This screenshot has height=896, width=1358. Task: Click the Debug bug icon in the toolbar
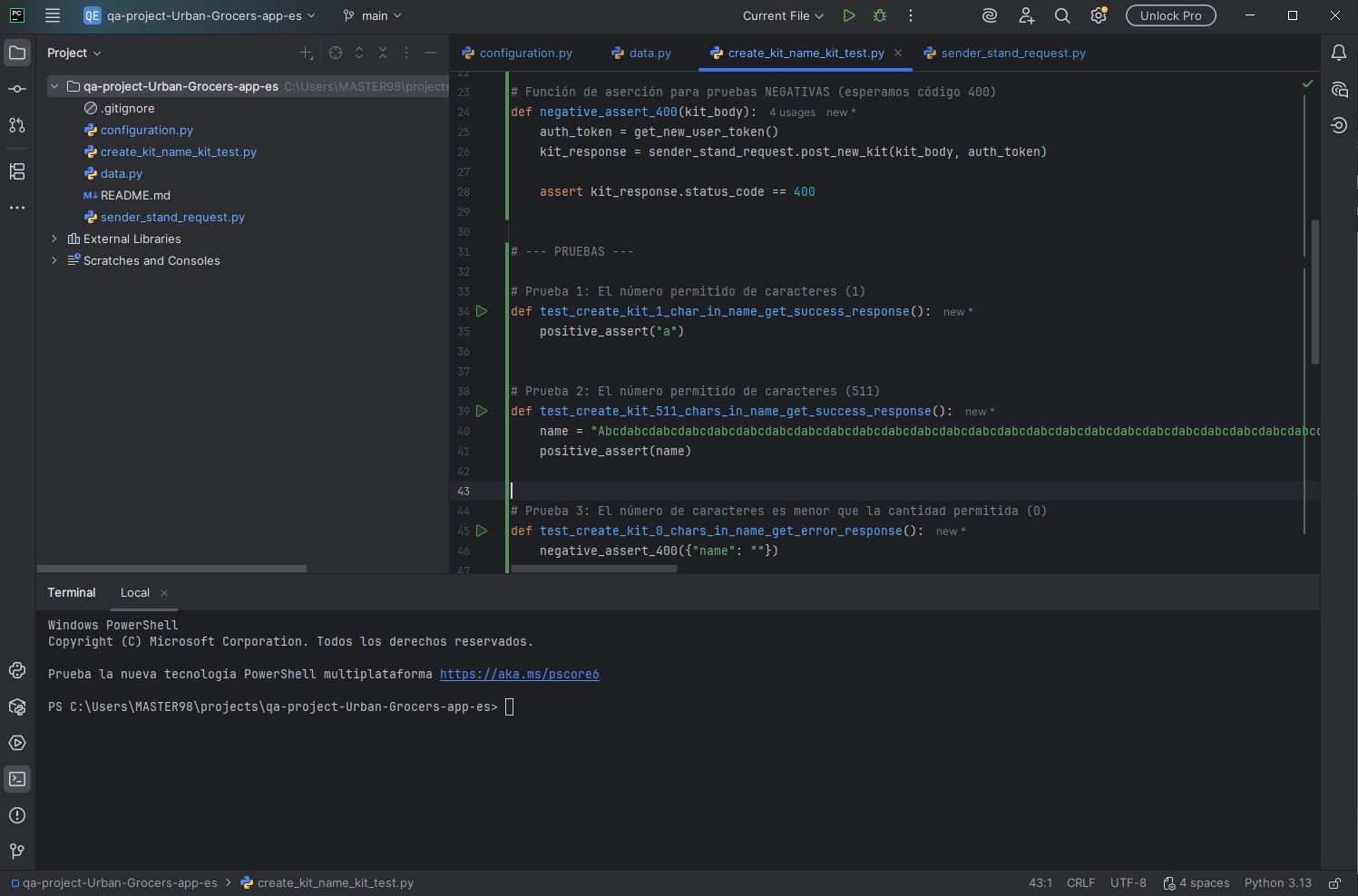[879, 15]
